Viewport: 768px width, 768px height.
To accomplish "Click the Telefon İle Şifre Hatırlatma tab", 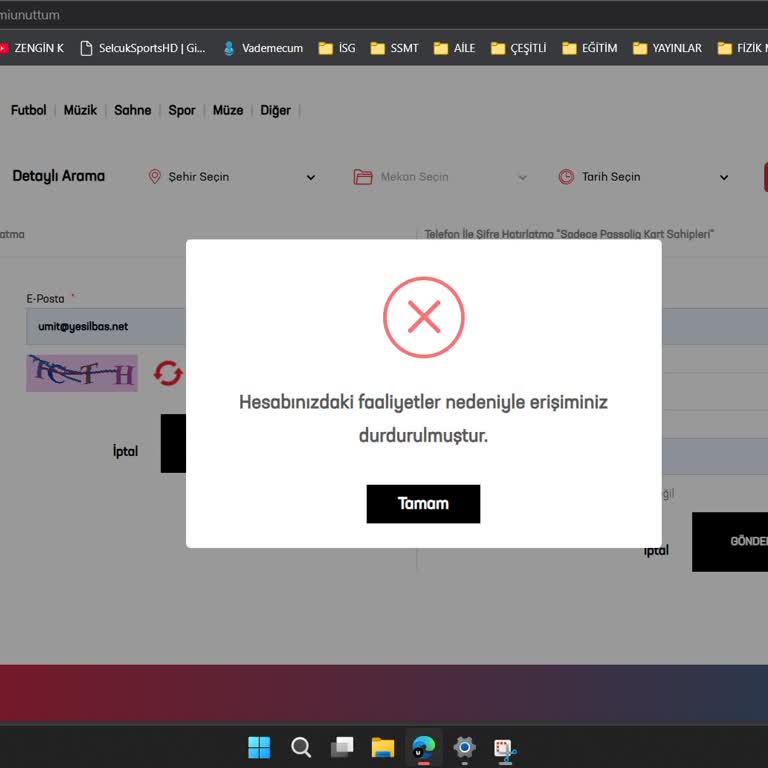I will pyautogui.click(x=569, y=234).
